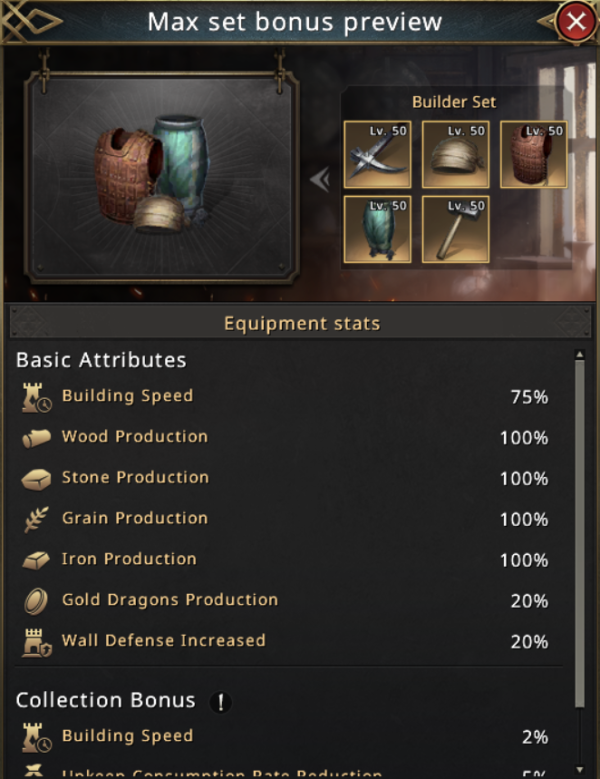600x779 pixels.
Task: Click the Collection Bonus Building Speed row
Action: tap(290, 737)
